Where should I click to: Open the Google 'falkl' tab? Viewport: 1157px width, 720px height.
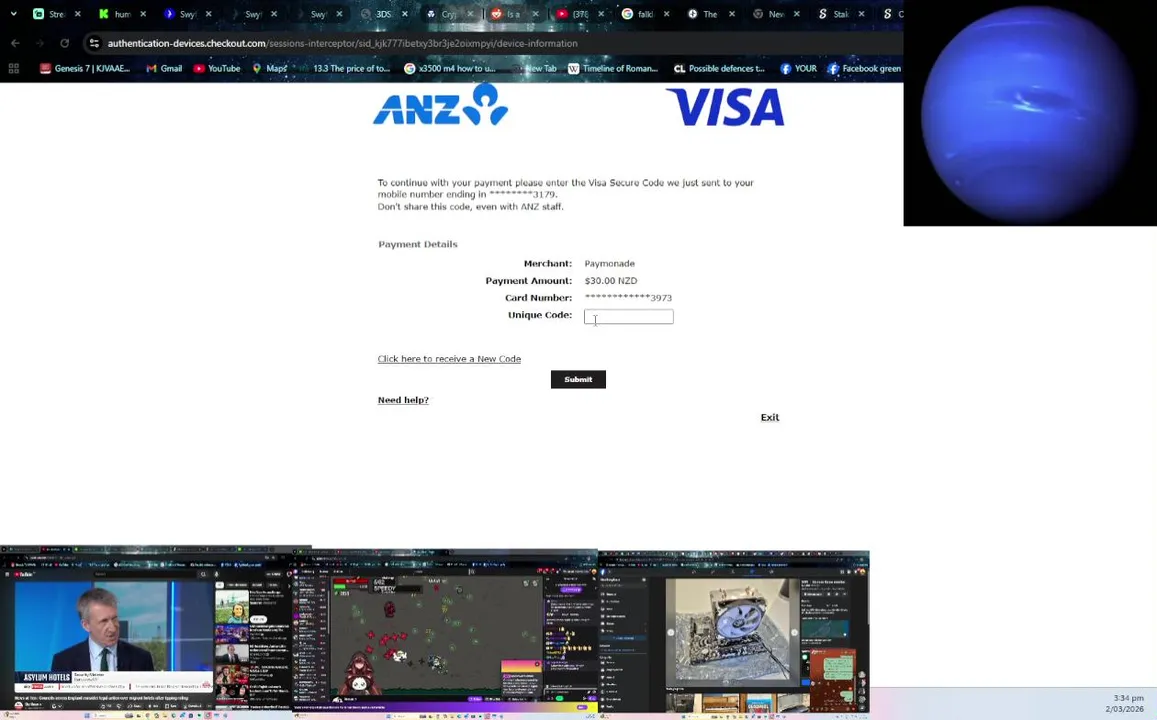(x=638, y=14)
